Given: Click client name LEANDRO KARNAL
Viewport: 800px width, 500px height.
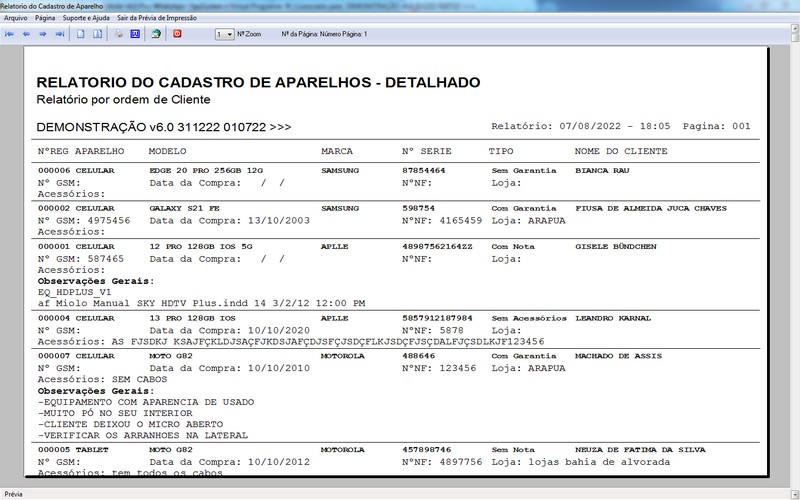Looking at the screenshot, I should click(x=613, y=318).
